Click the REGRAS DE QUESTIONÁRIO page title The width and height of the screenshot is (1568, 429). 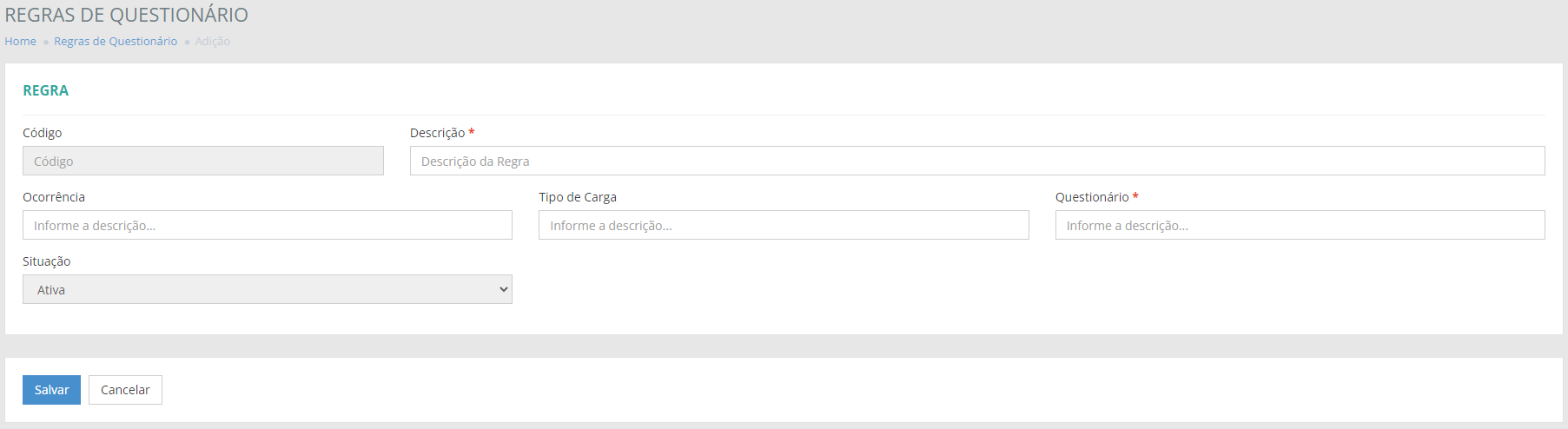point(126,15)
